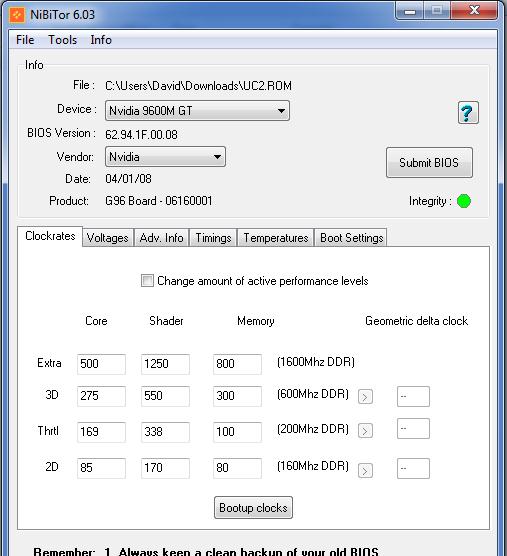The image size is (507, 556).
Task: Close the NiBiTor window
Action: tap(474, 11)
